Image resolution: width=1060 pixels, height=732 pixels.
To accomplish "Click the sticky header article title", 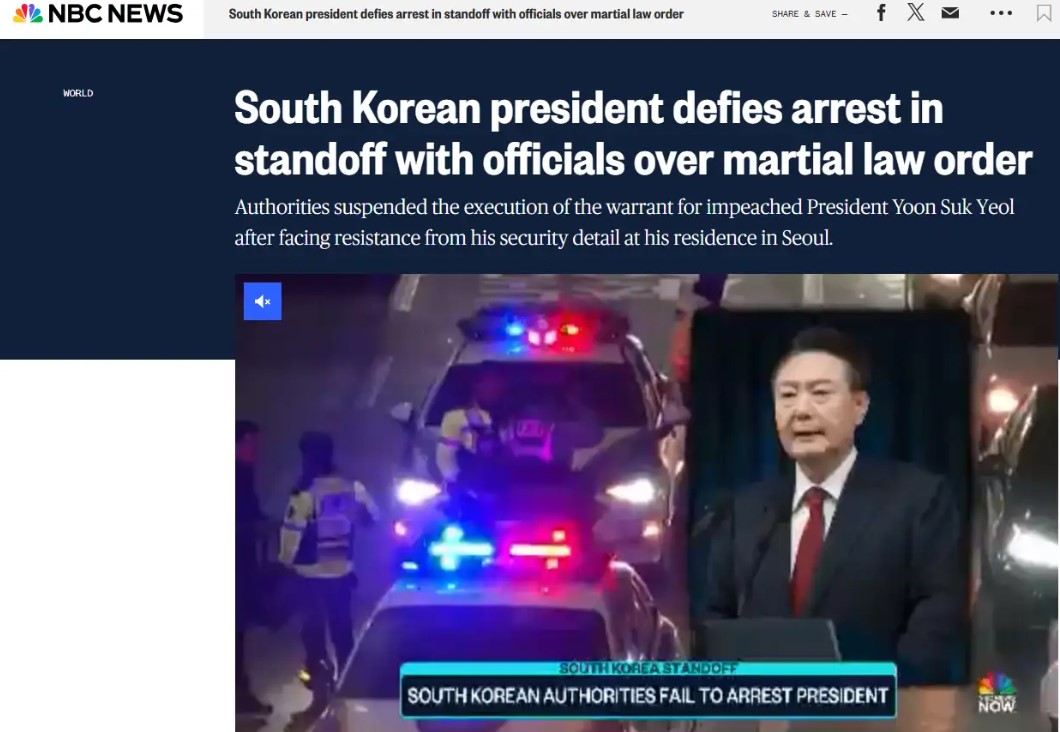I will (x=456, y=14).
